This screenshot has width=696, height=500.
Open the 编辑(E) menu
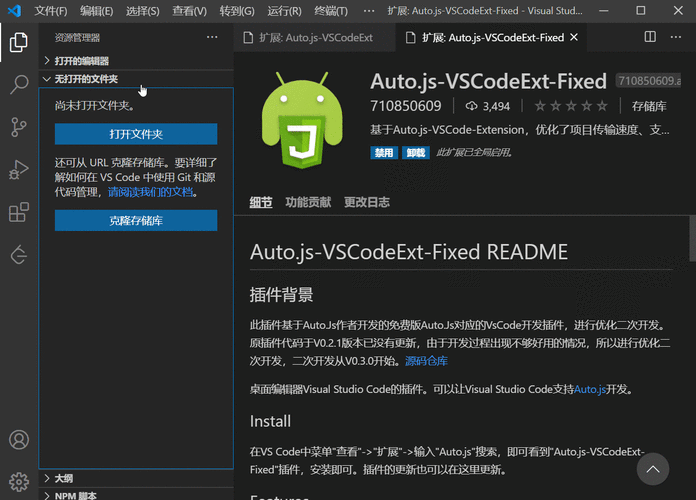(97, 11)
